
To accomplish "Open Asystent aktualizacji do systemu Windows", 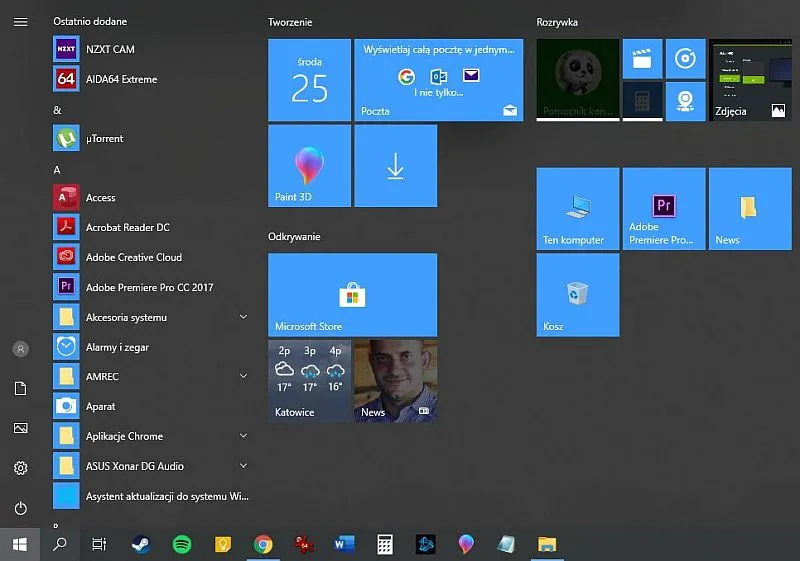I will [x=152, y=496].
